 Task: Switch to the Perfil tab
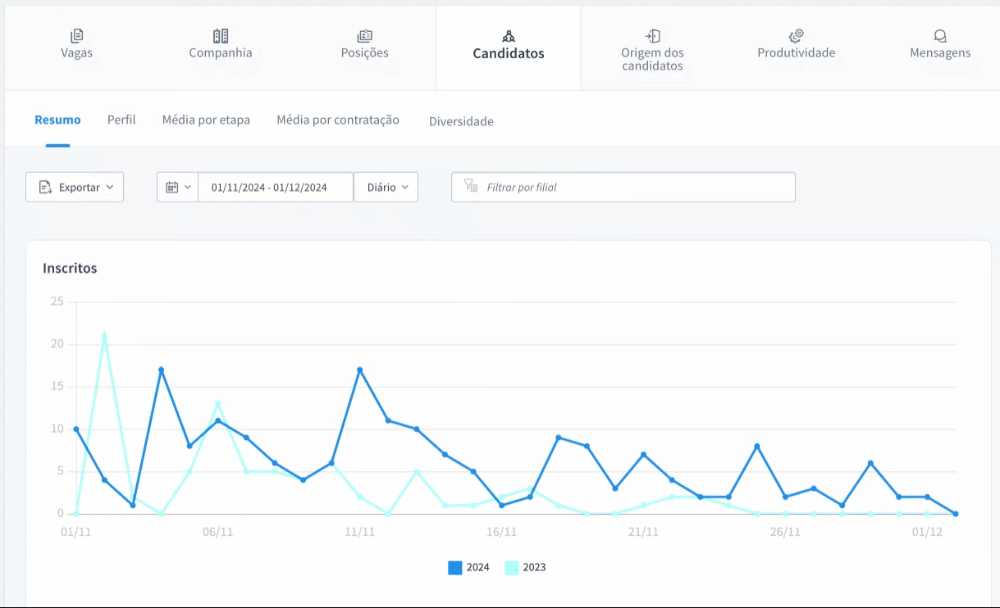121,120
